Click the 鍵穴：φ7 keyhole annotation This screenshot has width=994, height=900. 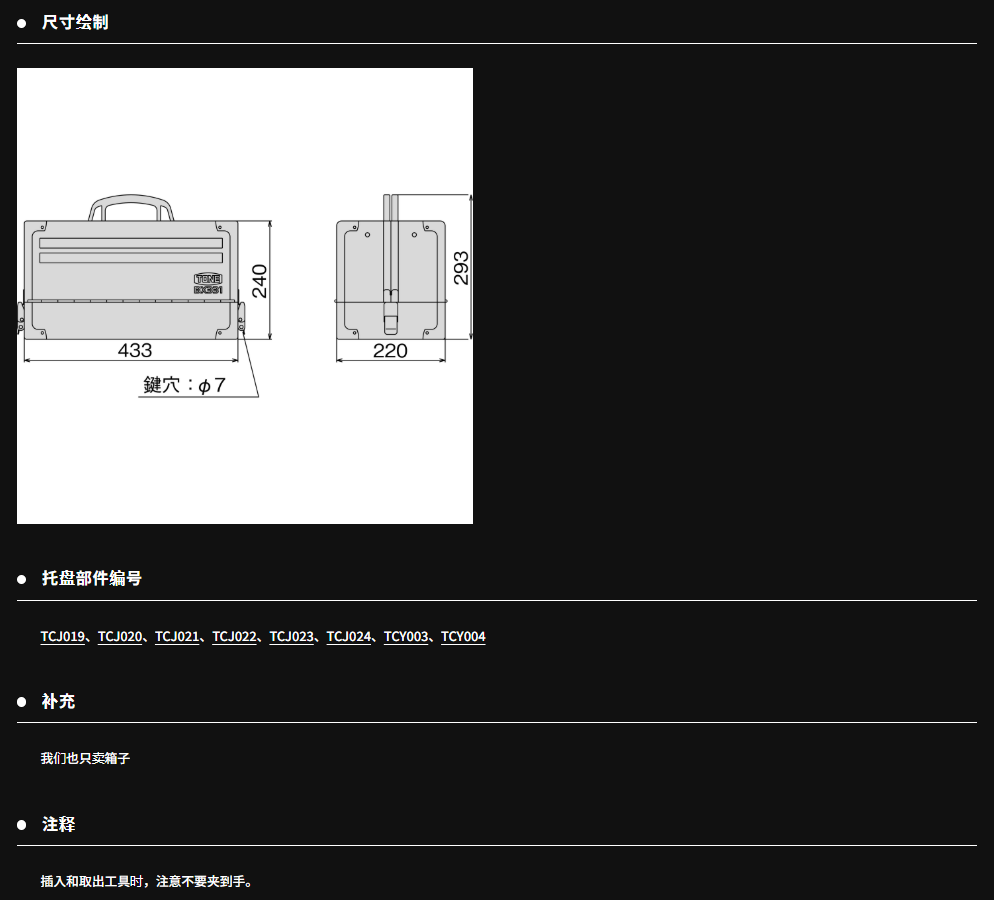pos(185,385)
